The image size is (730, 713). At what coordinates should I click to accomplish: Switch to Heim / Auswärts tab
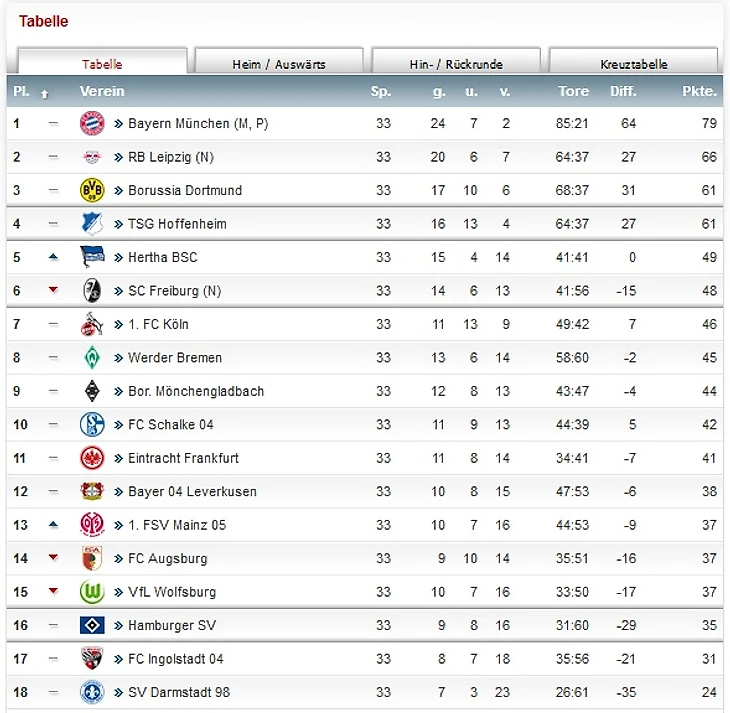279,63
